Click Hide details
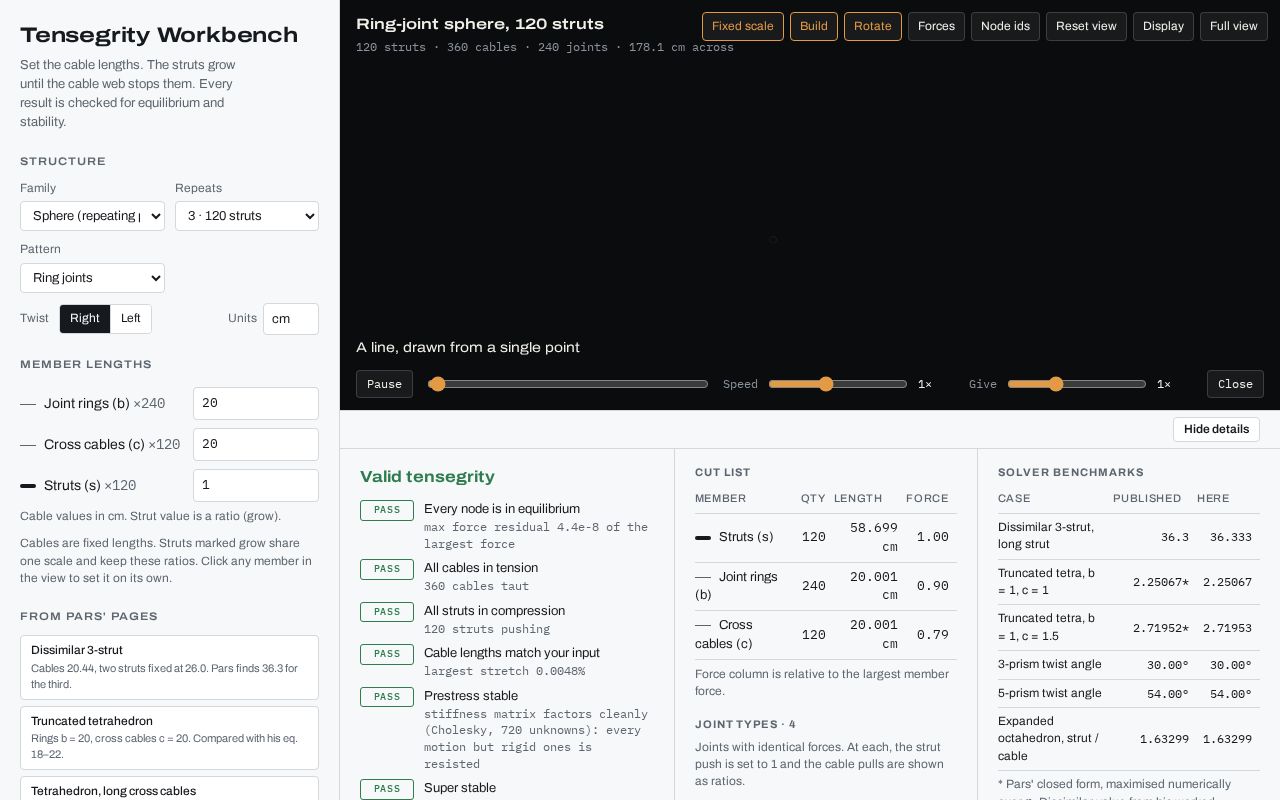This screenshot has width=1280, height=800. click(x=1216, y=429)
